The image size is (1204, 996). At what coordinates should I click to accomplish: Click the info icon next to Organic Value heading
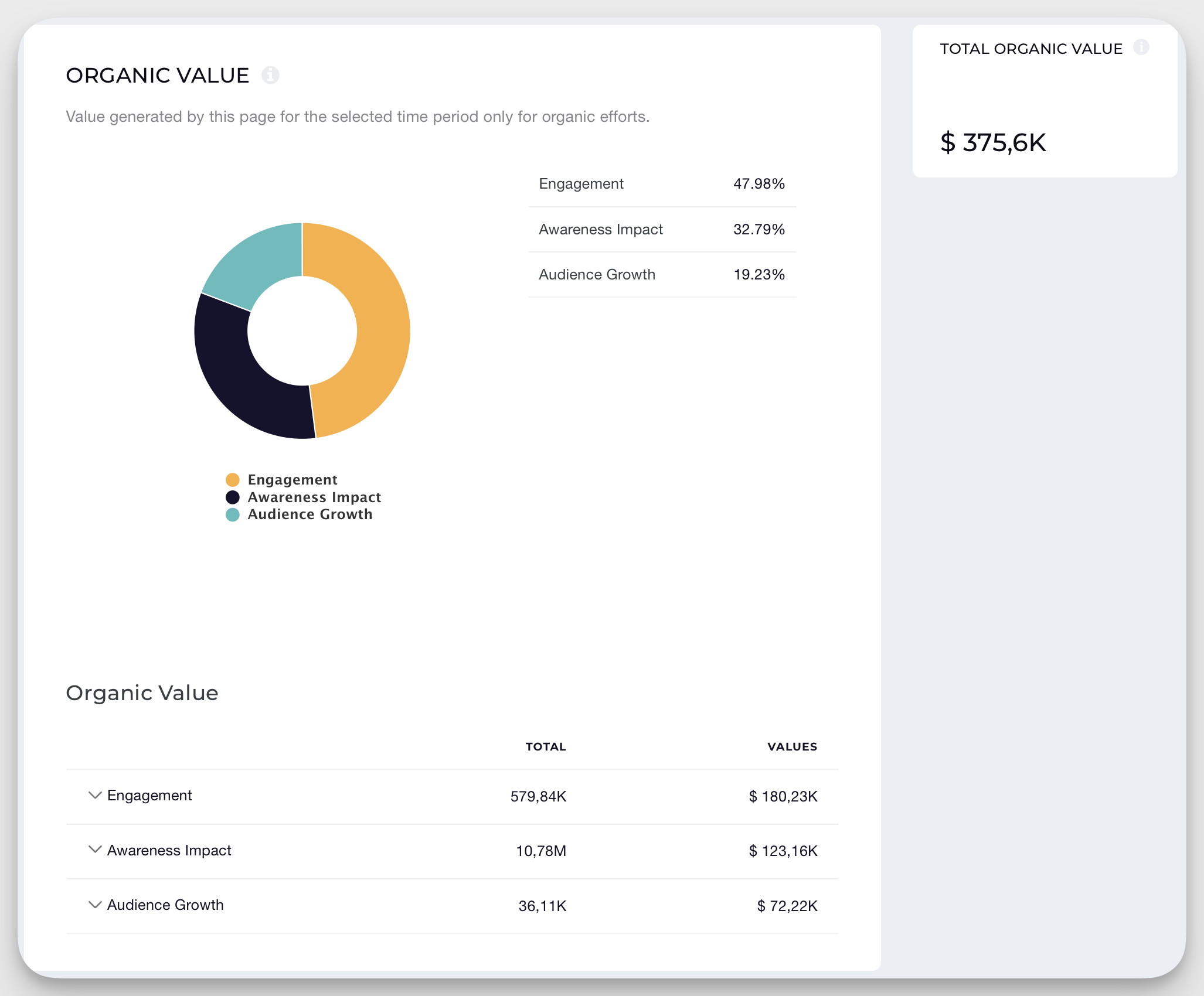tap(270, 74)
